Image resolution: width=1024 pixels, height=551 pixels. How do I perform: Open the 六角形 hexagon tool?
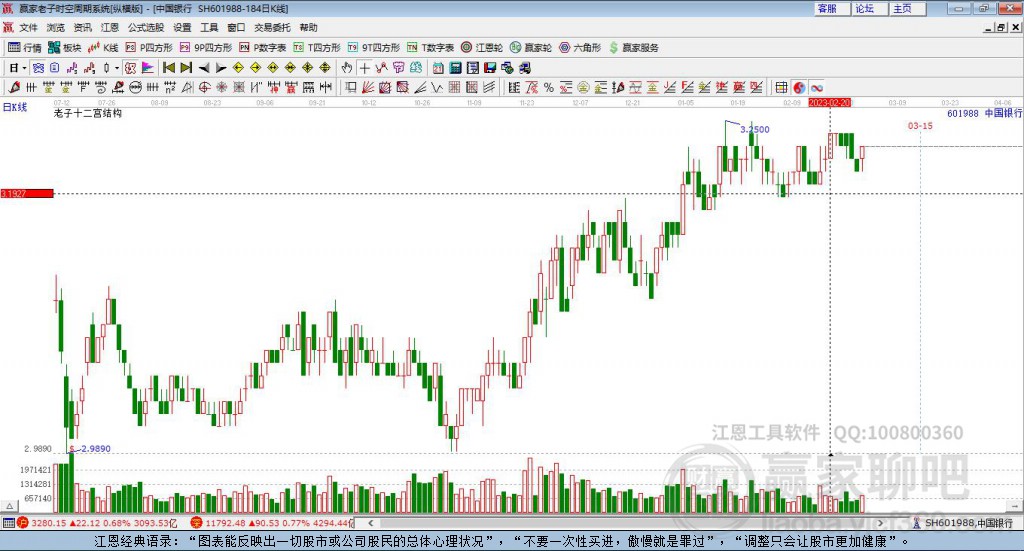coord(580,48)
